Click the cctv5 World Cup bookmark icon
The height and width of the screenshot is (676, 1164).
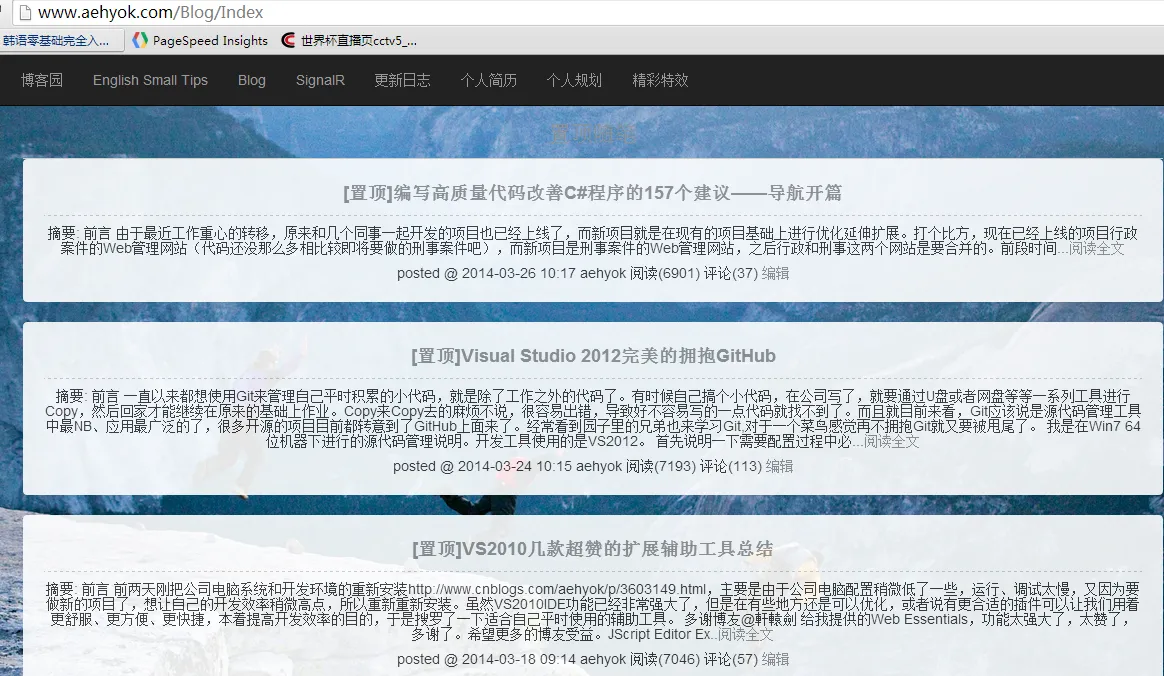(289, 41)
